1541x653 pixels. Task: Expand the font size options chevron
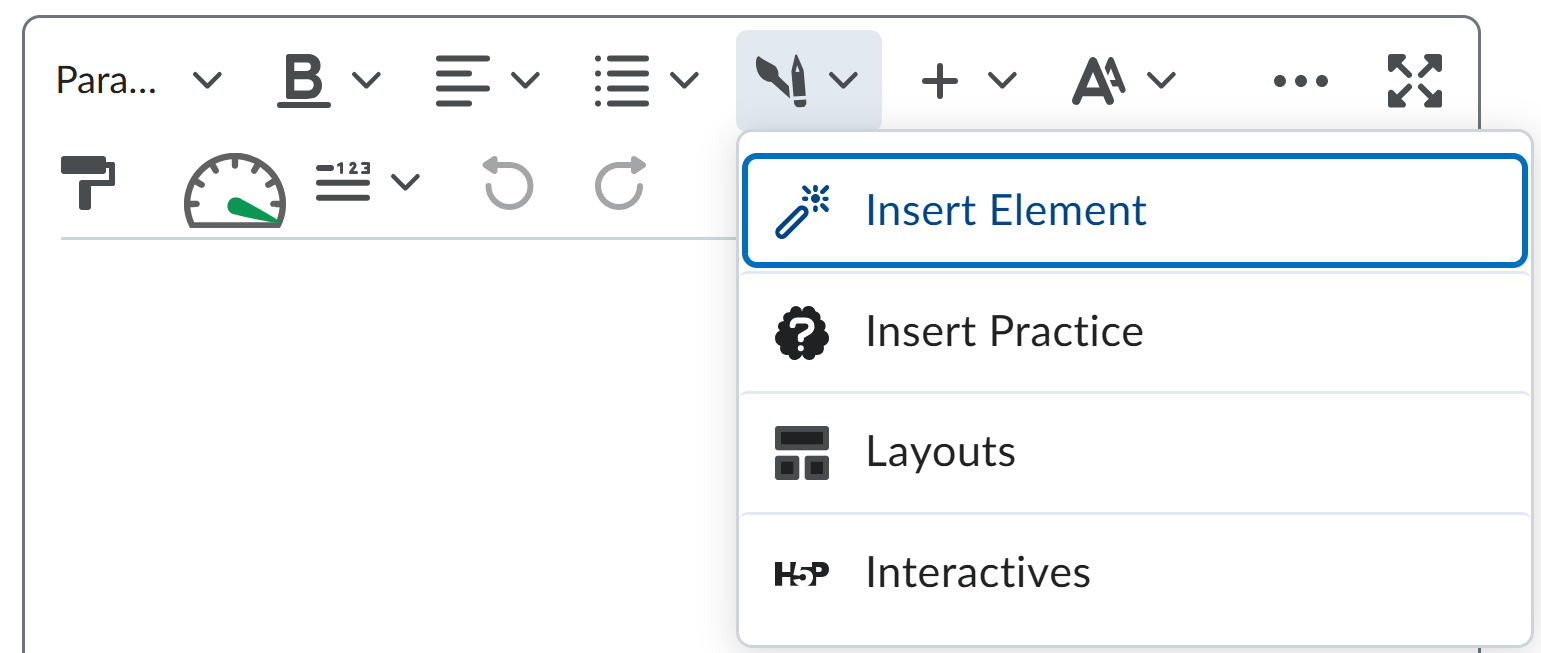[1161, 80]
